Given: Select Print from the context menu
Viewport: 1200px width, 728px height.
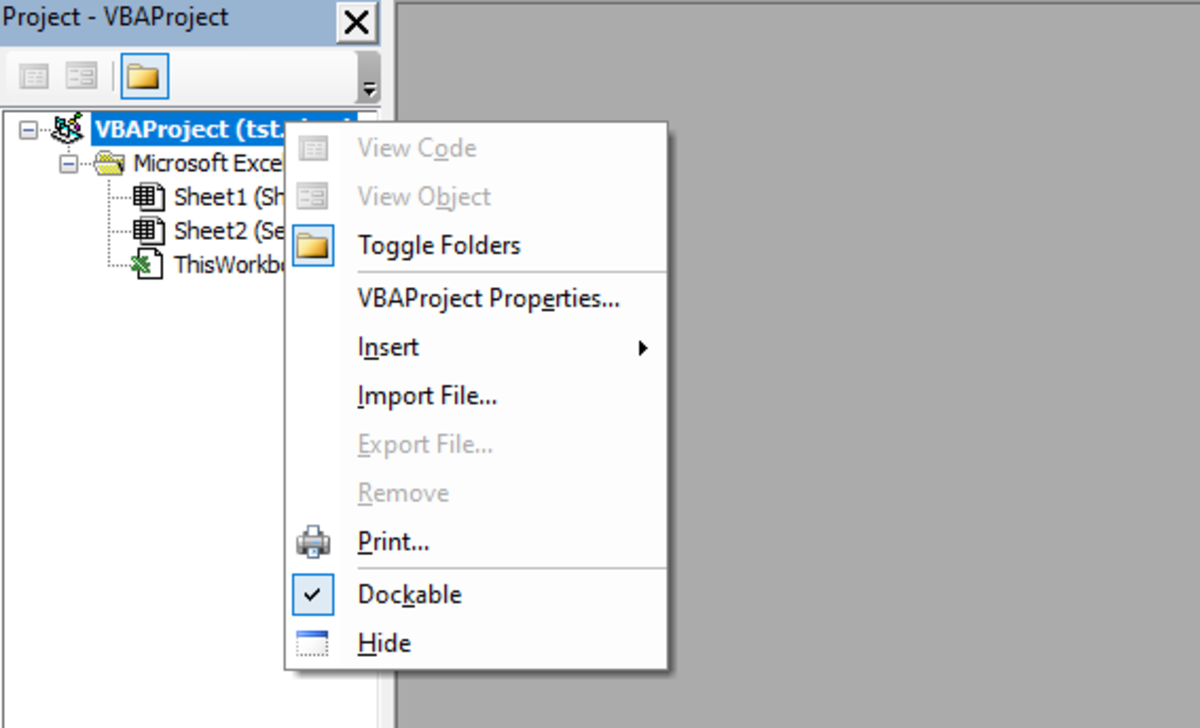Looking at the screenshot, I should [x=393, y=542].
